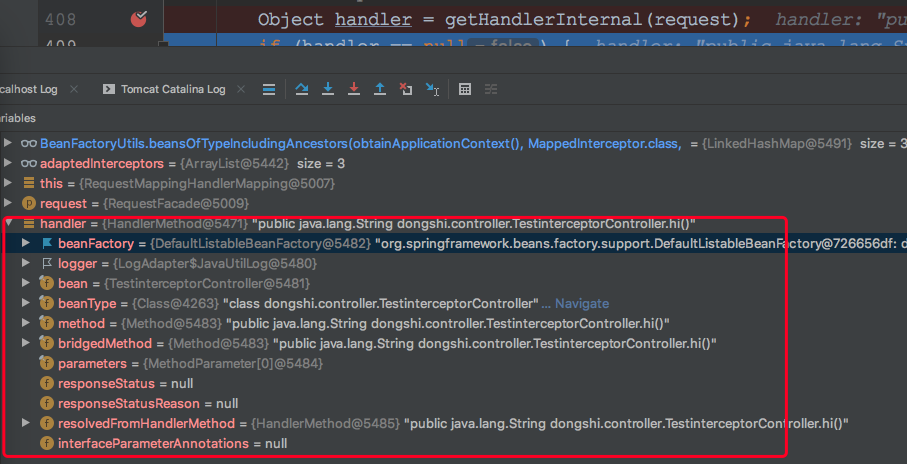Click line number 408 in gutter
This screenshot has height=464, width=907.
click(60, 20)
